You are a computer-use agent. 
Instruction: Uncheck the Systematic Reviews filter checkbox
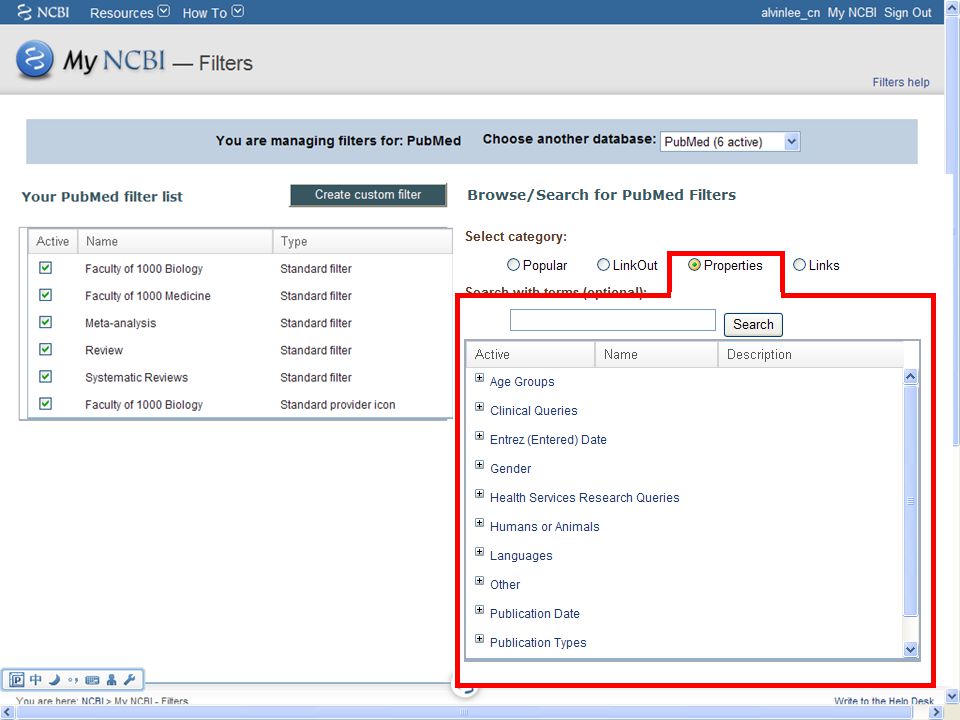(x=45, y=377)
